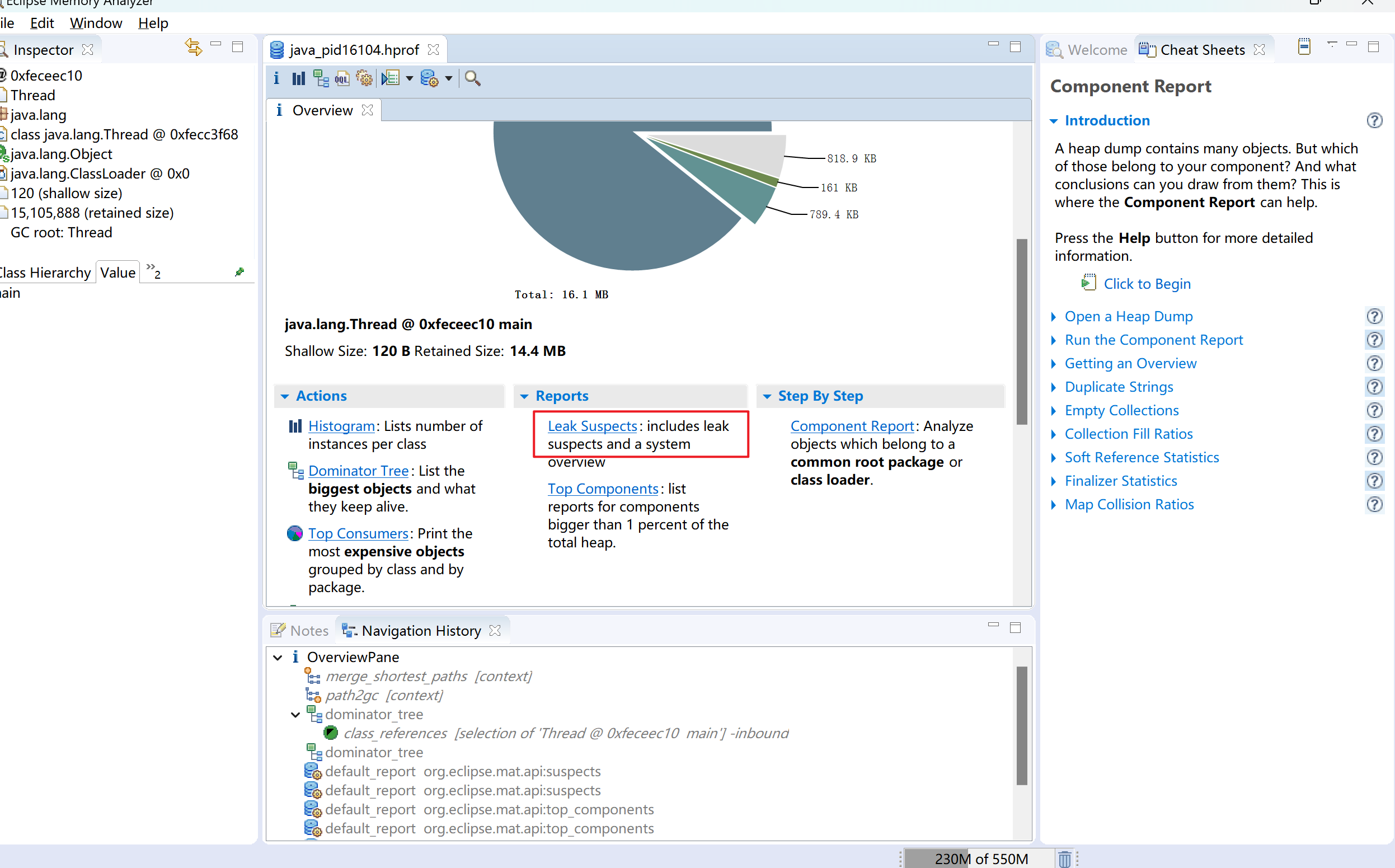The image size is (1395, 868).
Task: Run expert system report from the toolbar icon
Action: coord(391,78)
